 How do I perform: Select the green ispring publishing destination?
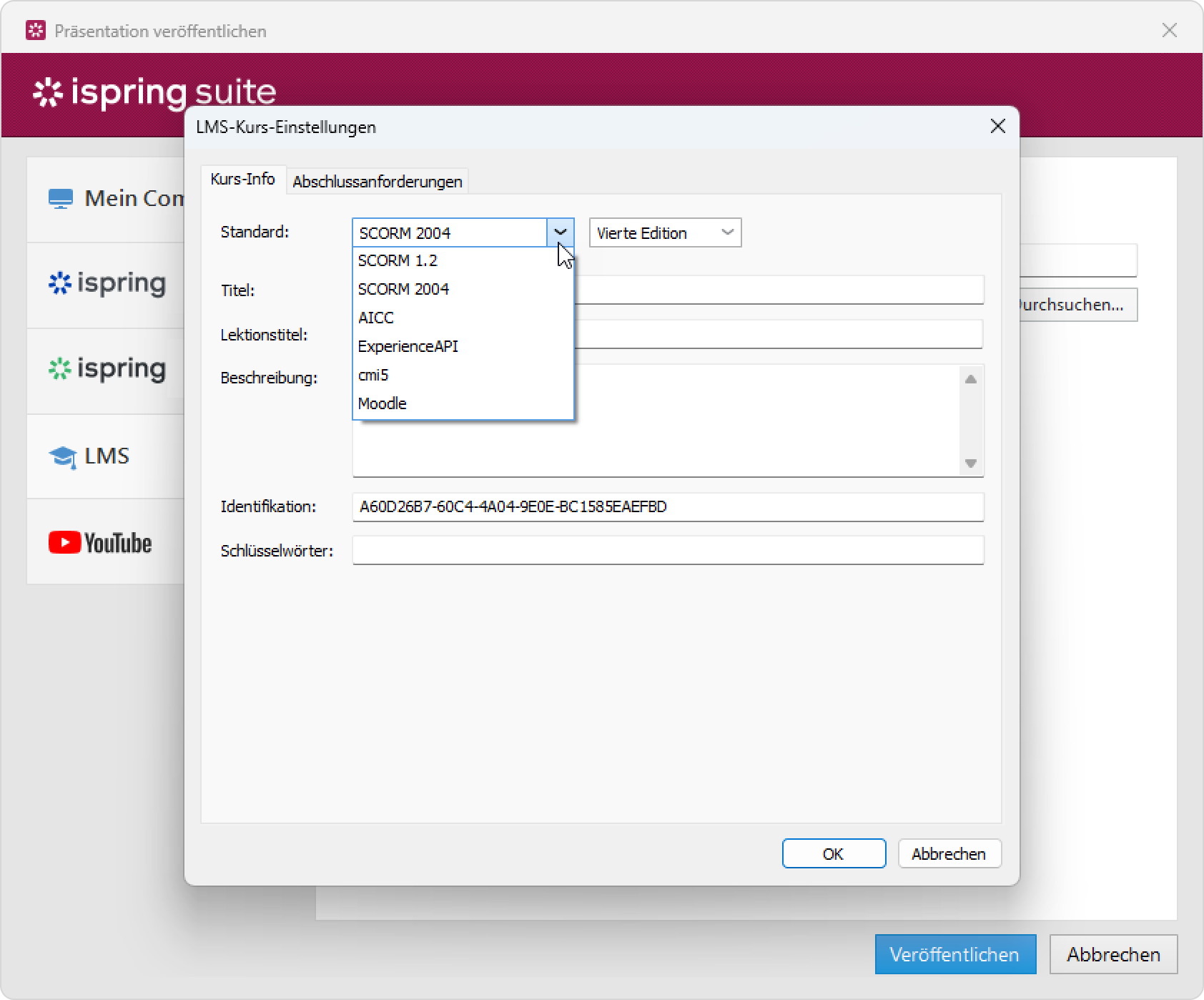pos(107,370)
